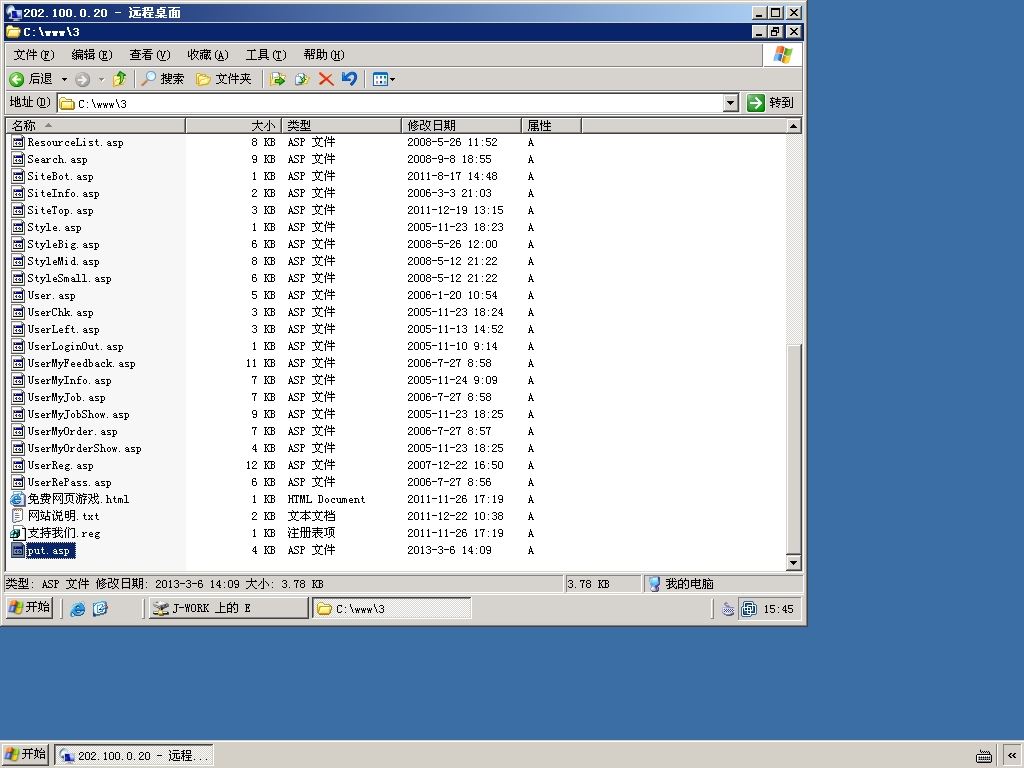Click the green Back (后退) button

pyautogui.click(x=31, y=79)
